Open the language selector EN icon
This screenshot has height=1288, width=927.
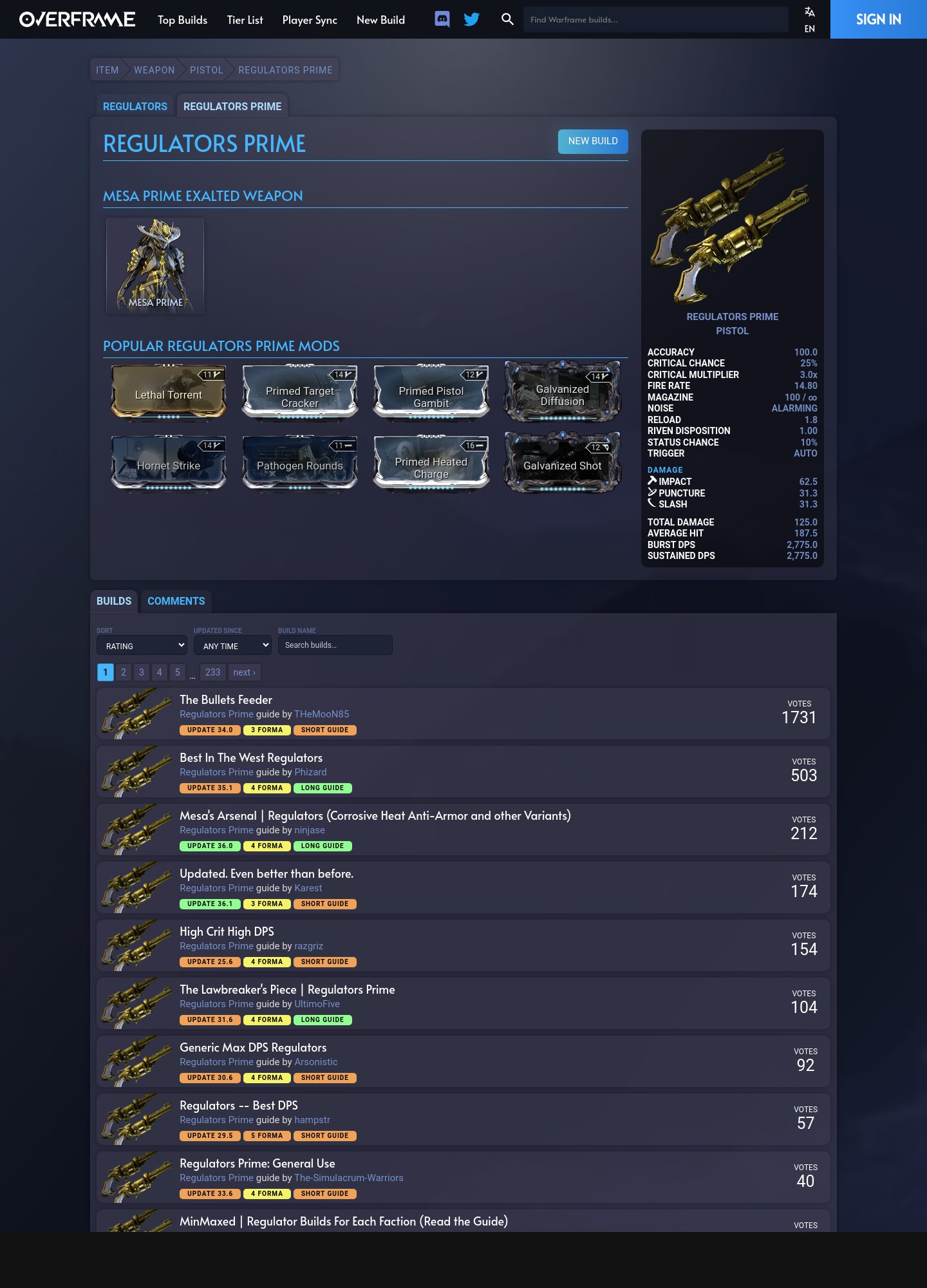pos(810,19)
